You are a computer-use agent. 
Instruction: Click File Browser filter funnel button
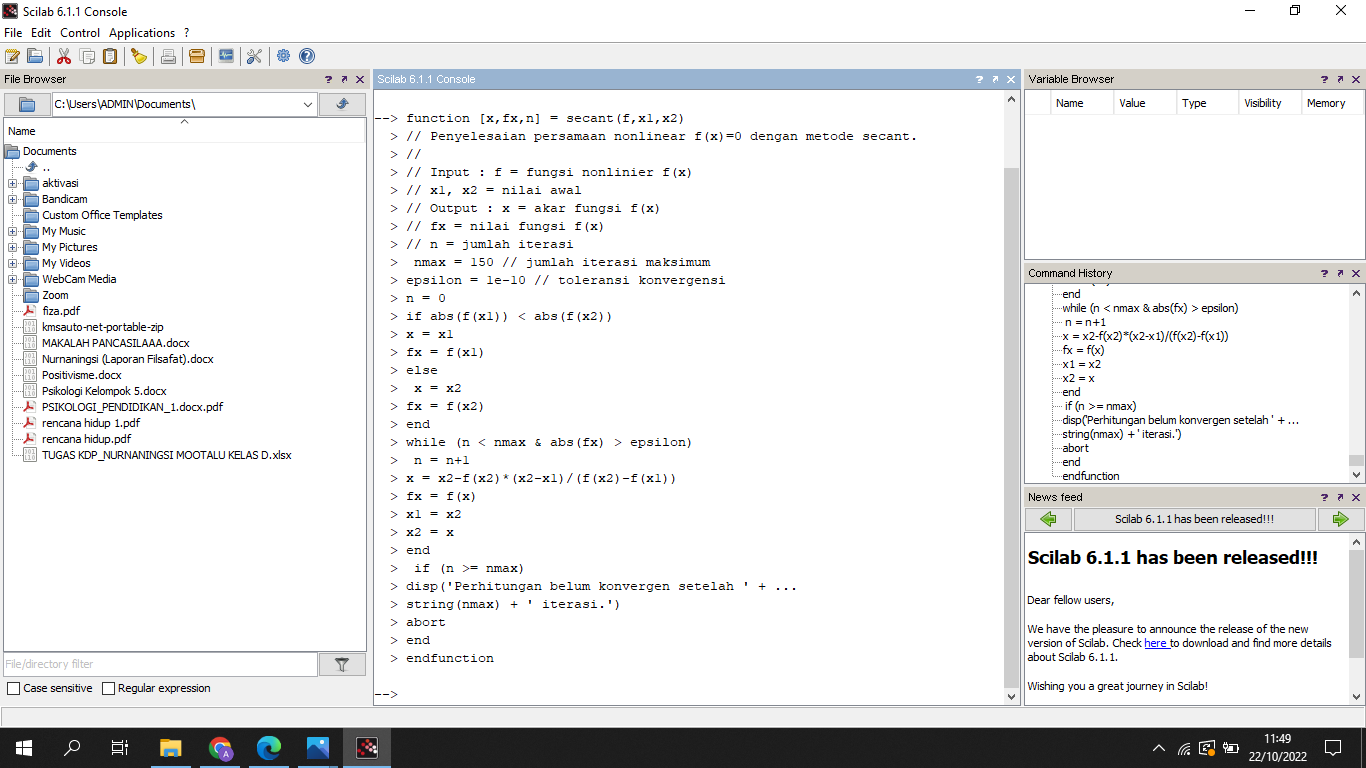coord(342,664)
